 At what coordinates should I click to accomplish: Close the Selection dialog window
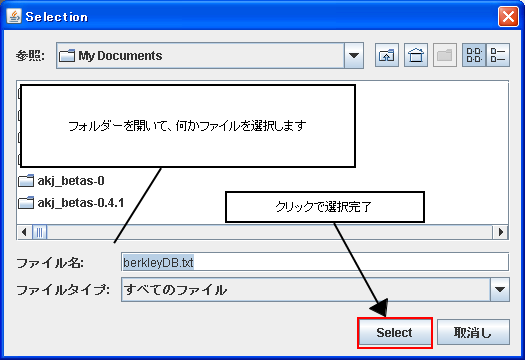508,16
